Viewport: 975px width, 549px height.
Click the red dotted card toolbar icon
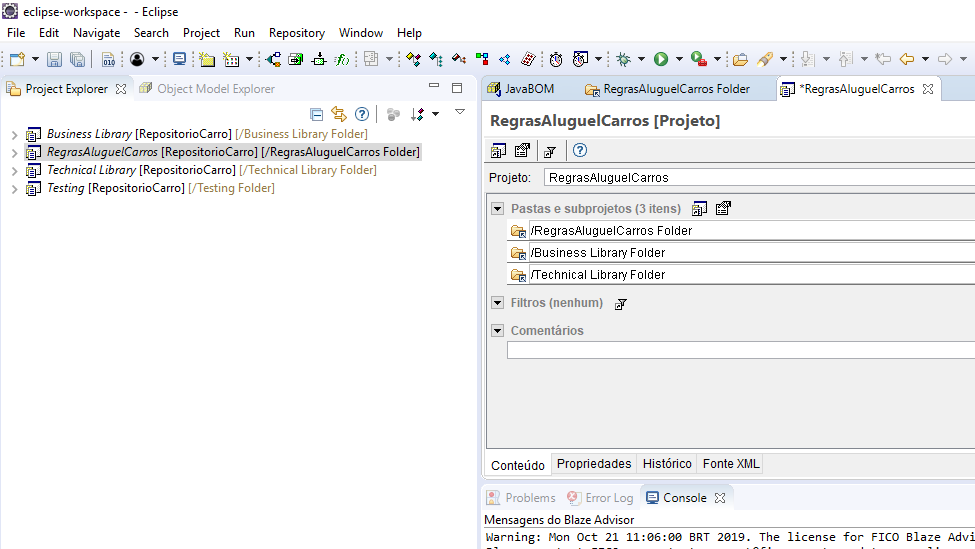coord(528,59)
